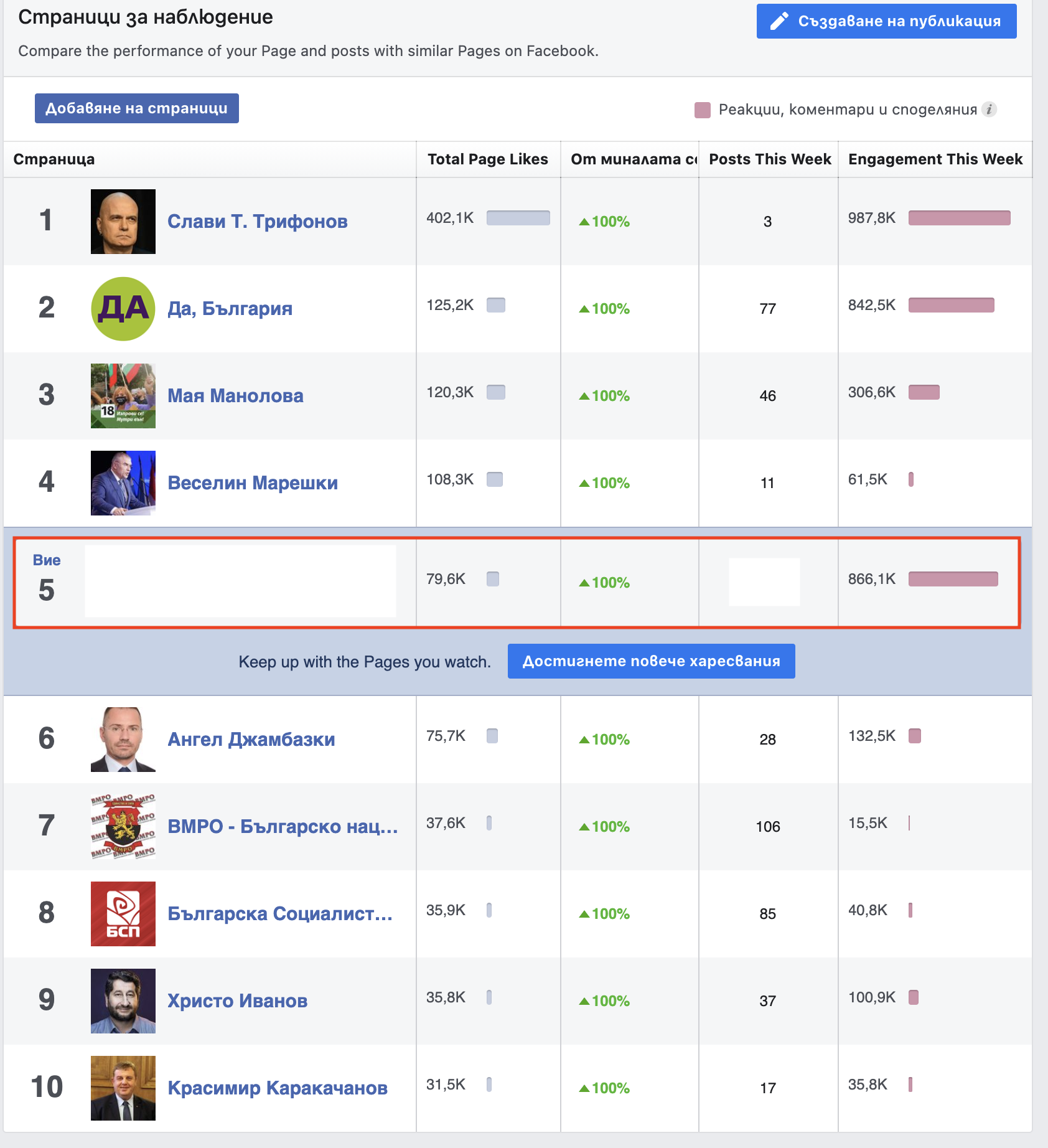The image size is (1048, 1148).
Task: Click the red БСП party logo
Action: coord(123,914)
